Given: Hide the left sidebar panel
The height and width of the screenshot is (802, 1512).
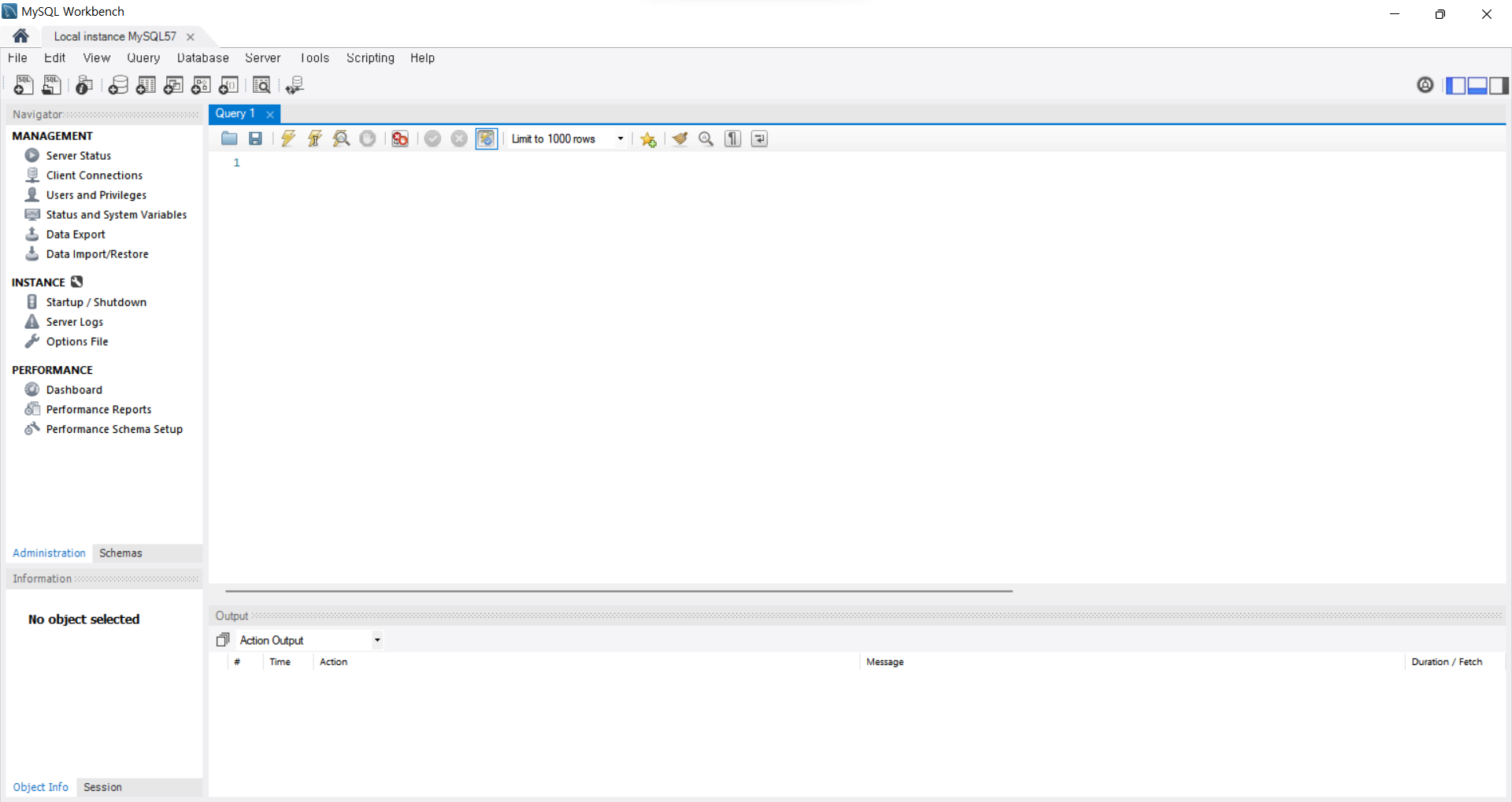Looking at the screenshot, I should 1456,85.
